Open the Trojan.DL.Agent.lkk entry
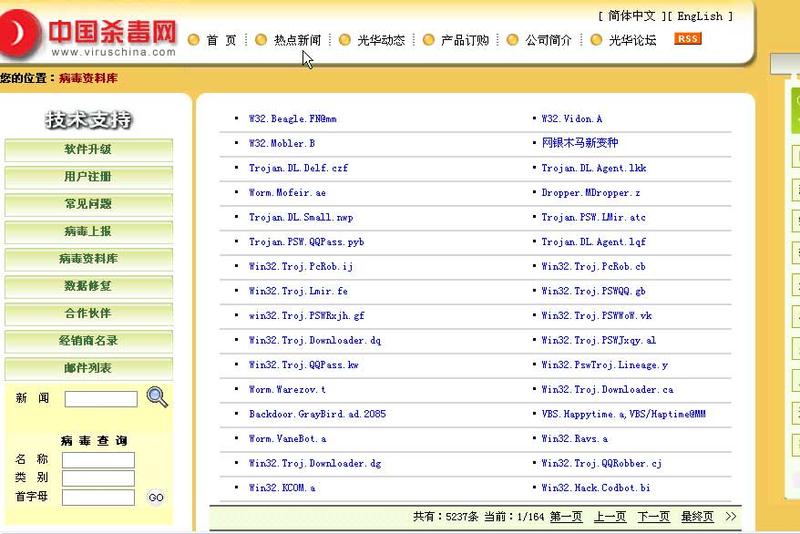Image resolution: width=800 pixels, height=534 pixels. point(594,168)
